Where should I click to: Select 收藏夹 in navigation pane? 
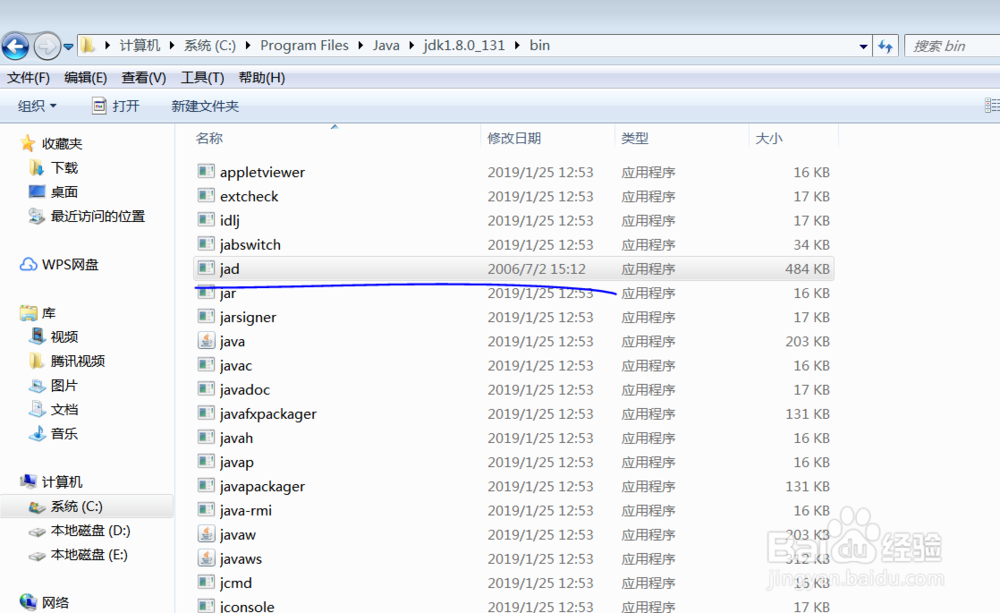click(x=51, y=144)
